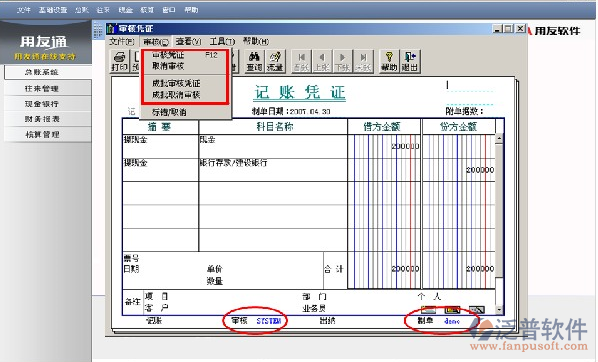The width and height of the screenshot is (598, 362).
Task: Click the 退出 exit toolbar icon
Action: [410, 61]
